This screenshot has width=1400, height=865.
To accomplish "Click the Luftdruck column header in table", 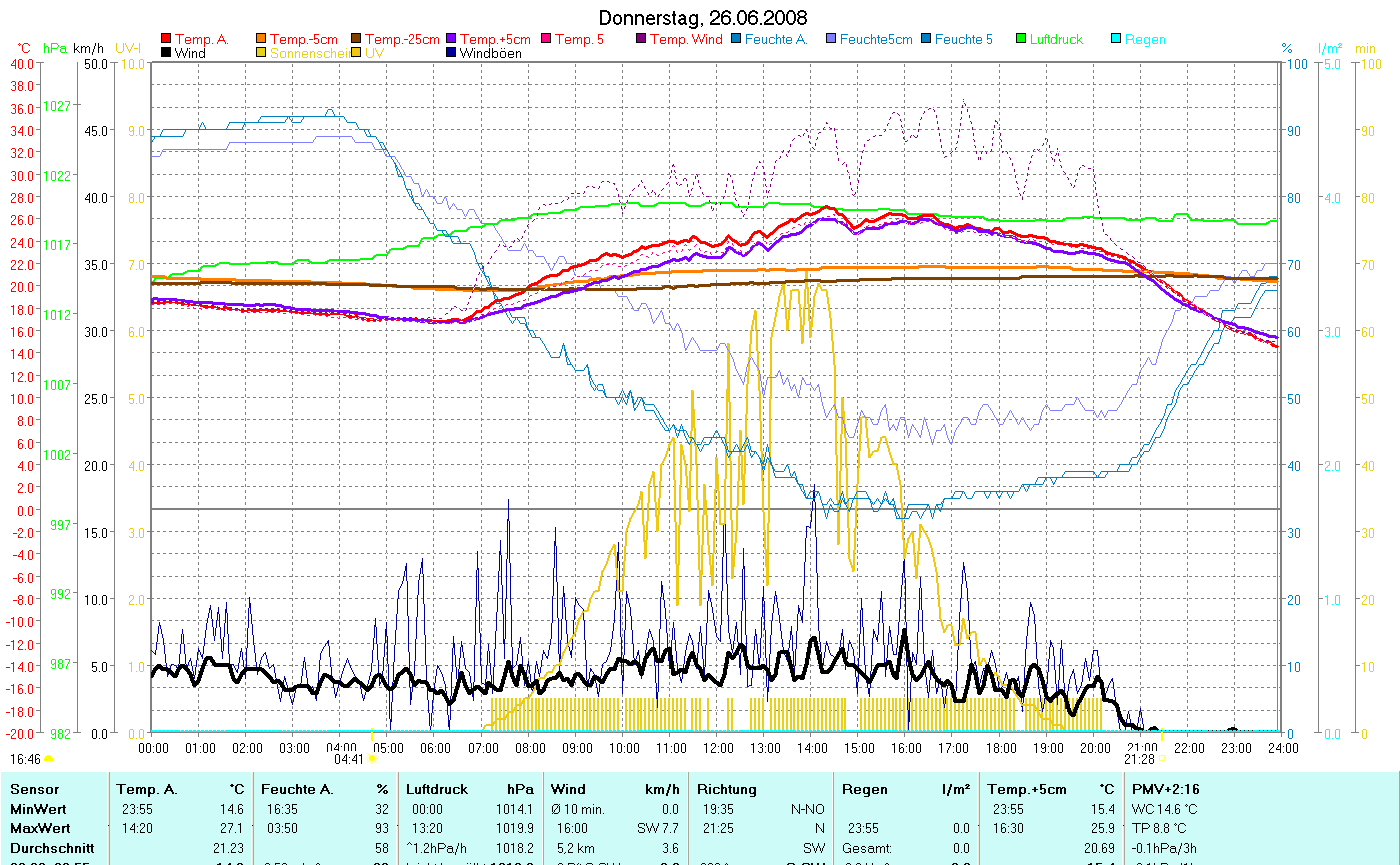I will pos(437,790).
